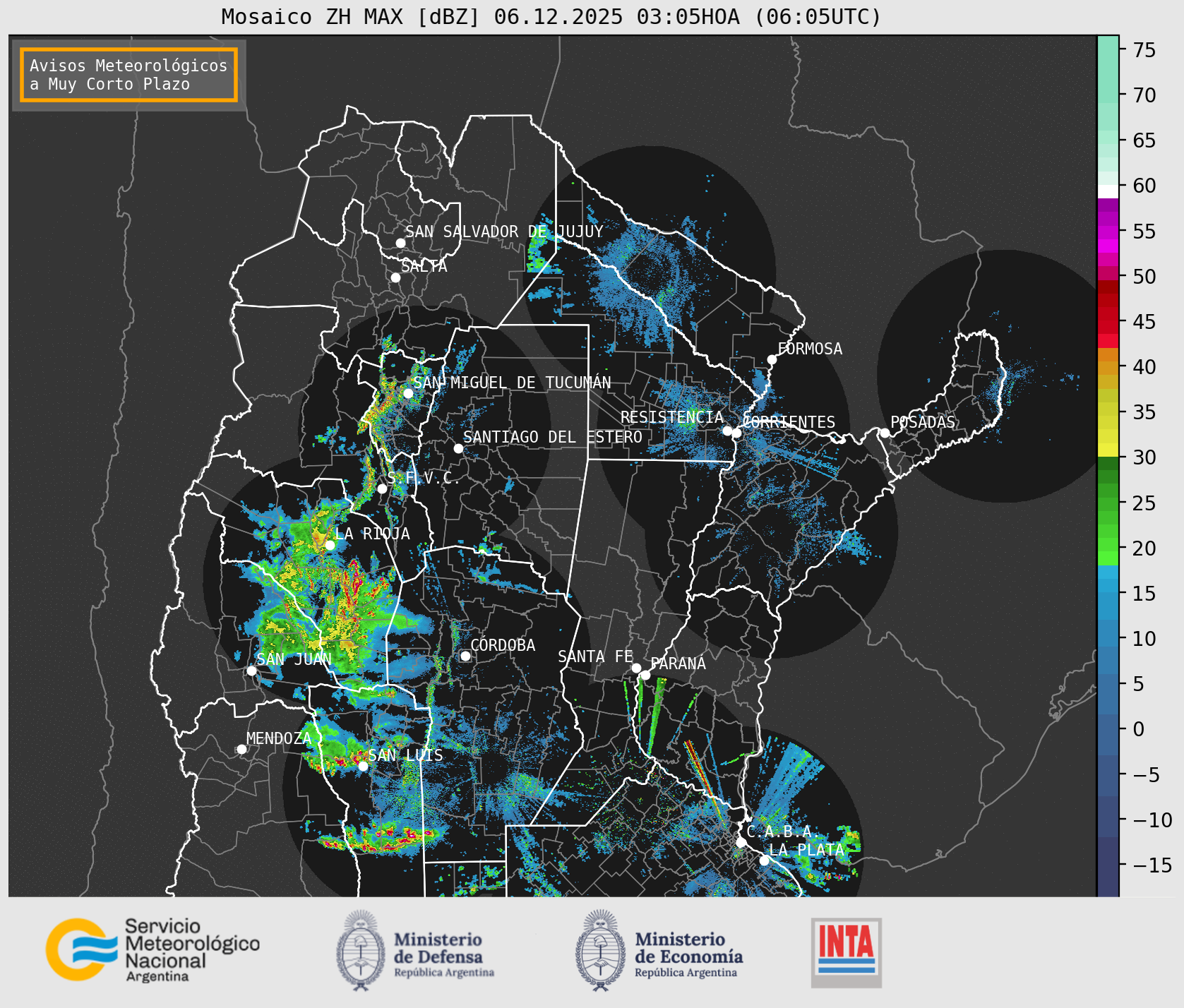Click the white 60 dBZ band on color scale
The height and width of the screenshot is (1008, 1184).
[1108, 191]
